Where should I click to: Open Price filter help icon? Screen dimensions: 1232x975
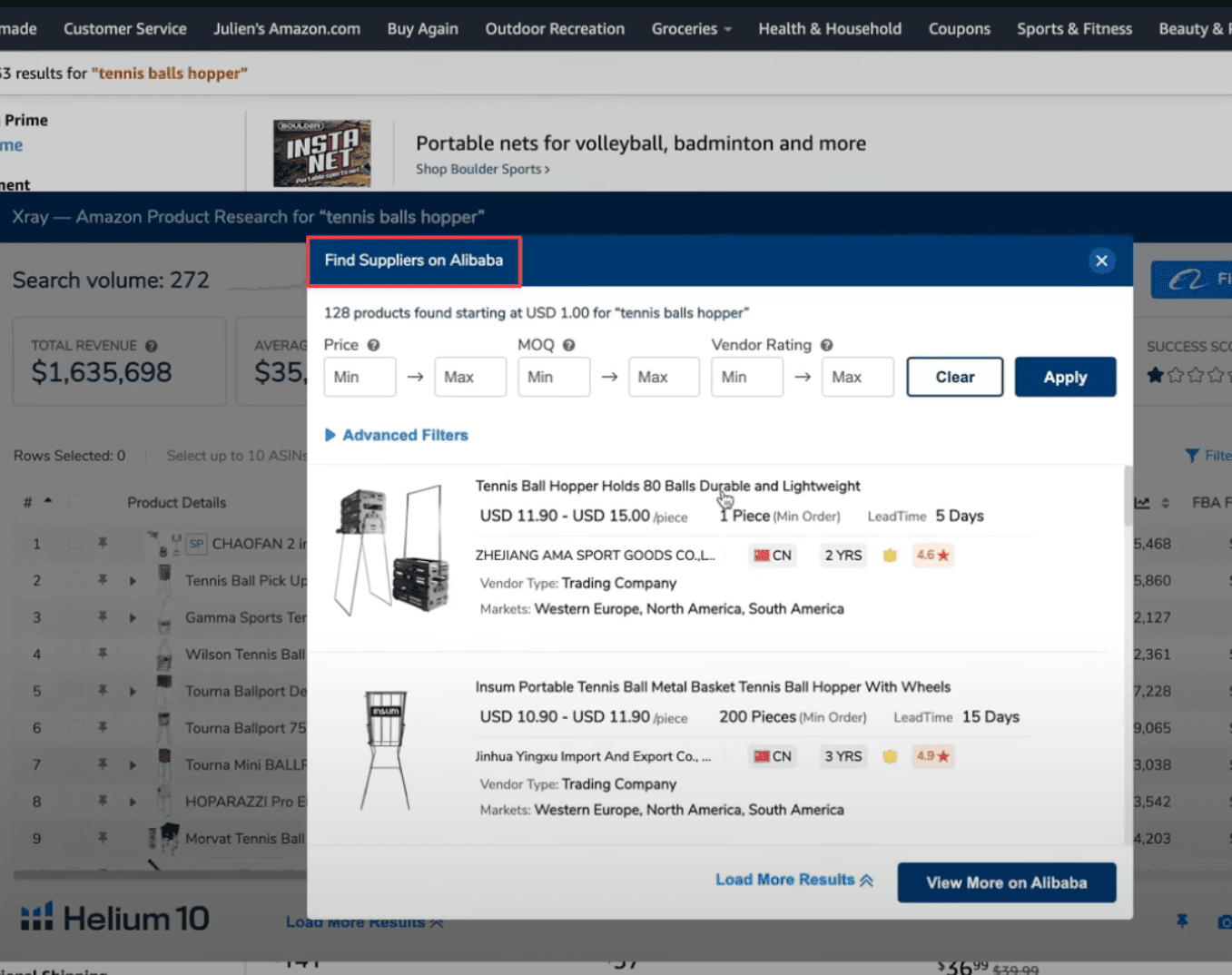click(x=373, y=345)
